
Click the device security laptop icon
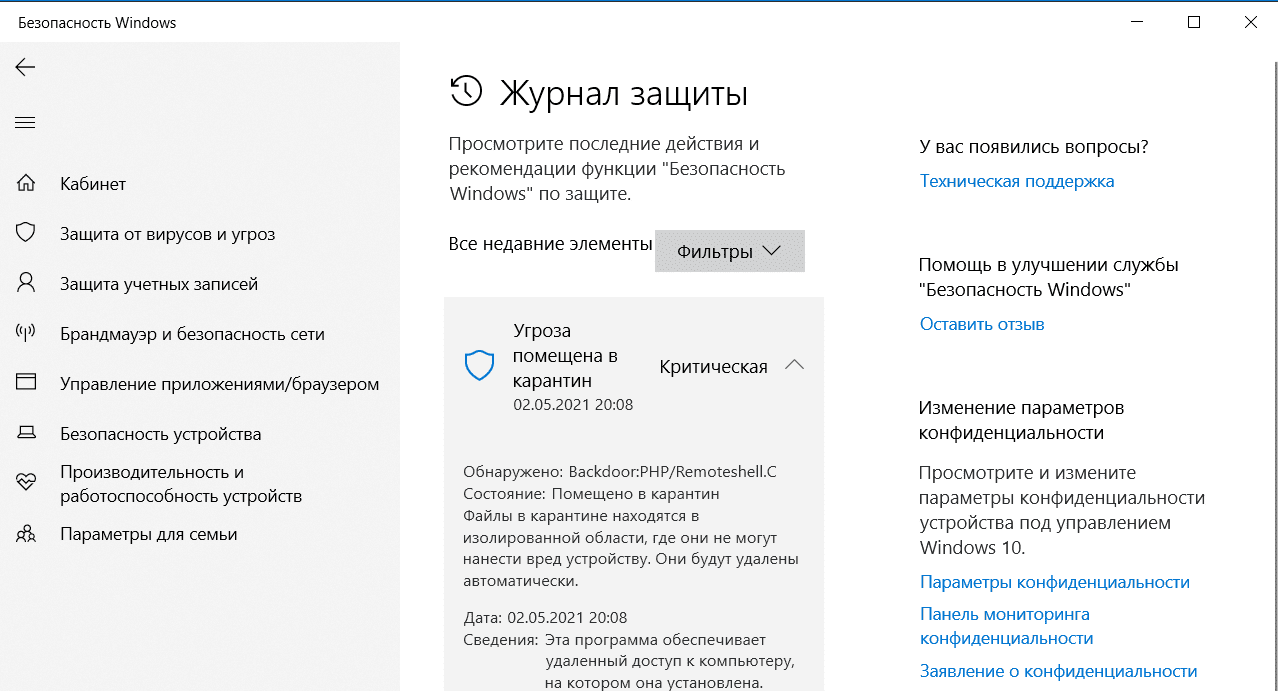pyautogui.click(x=26, y=434)
